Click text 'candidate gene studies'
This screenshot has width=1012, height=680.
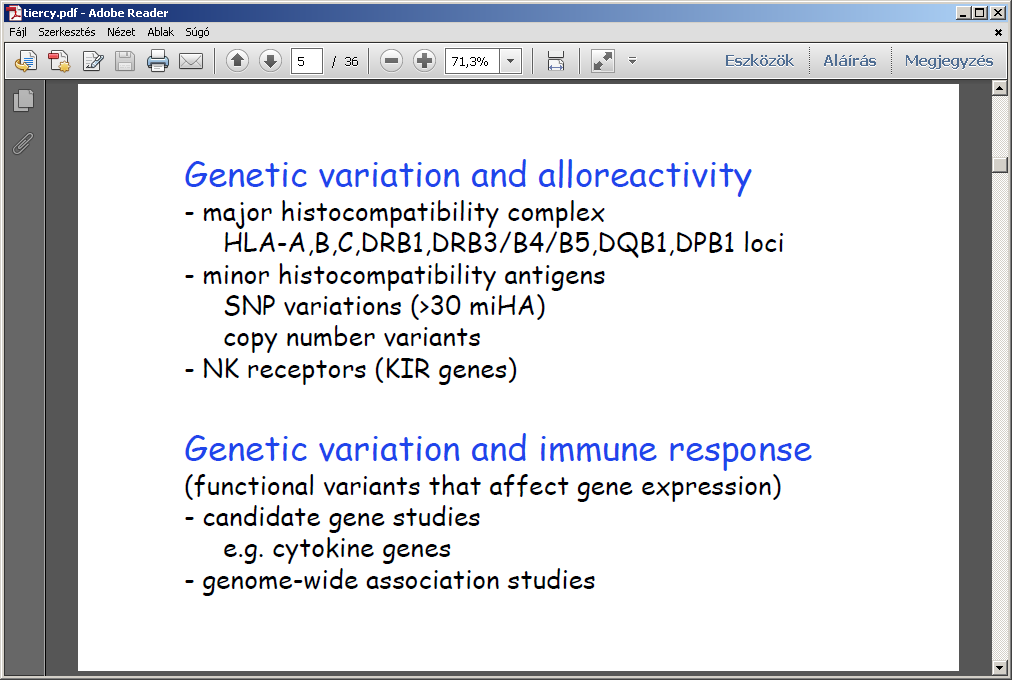[x=341, y=517]
